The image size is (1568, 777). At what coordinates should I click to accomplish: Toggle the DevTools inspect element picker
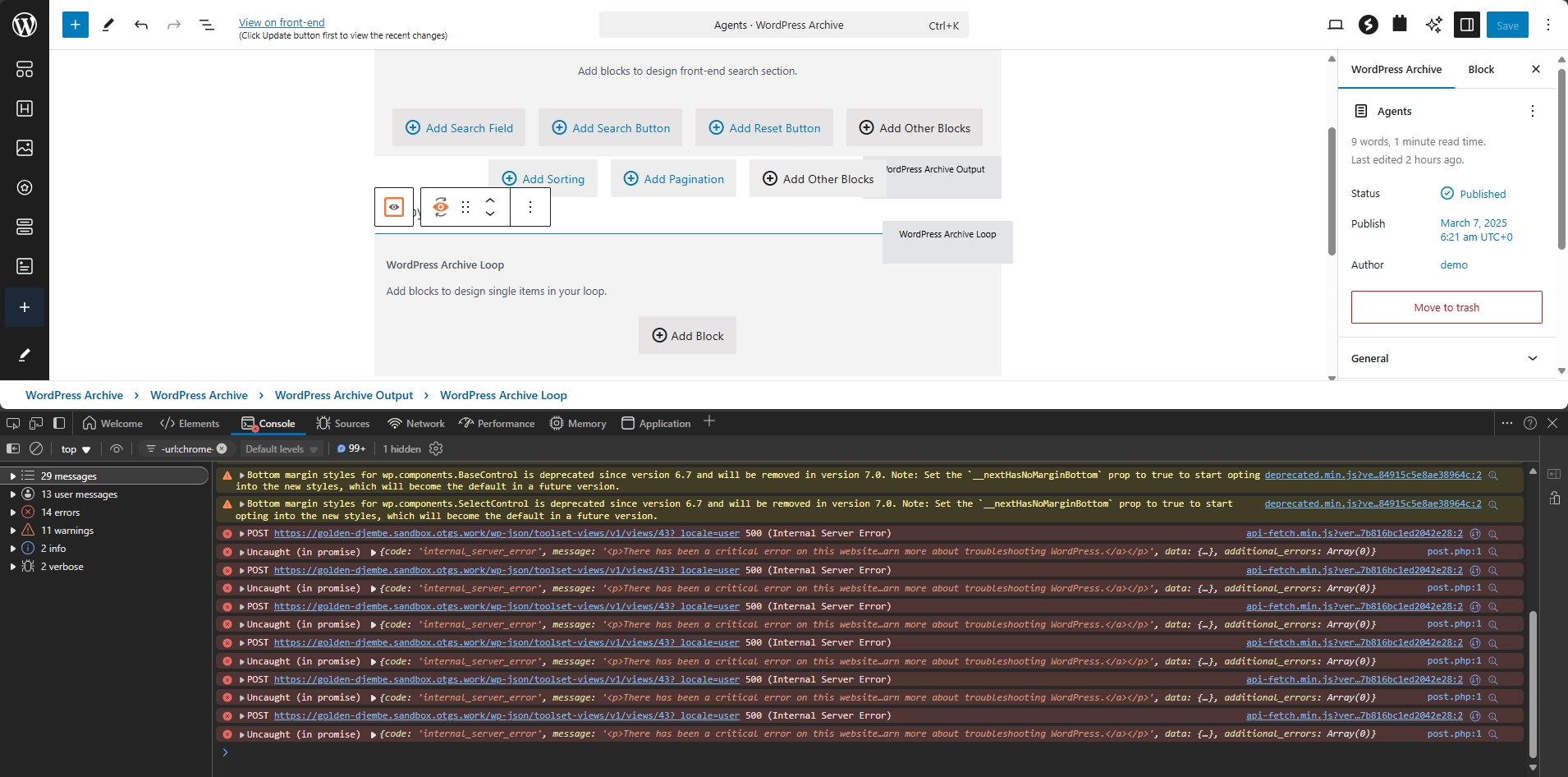click(x=13, y=423)
